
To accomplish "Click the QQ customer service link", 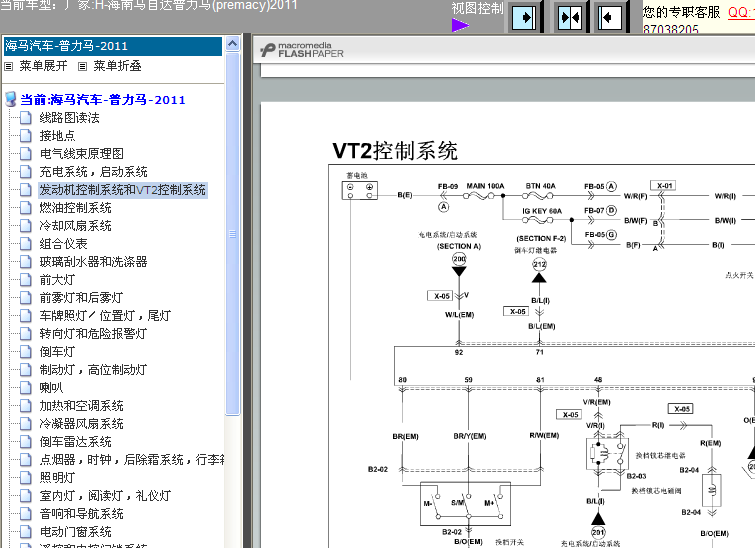I will pos(741,12).
